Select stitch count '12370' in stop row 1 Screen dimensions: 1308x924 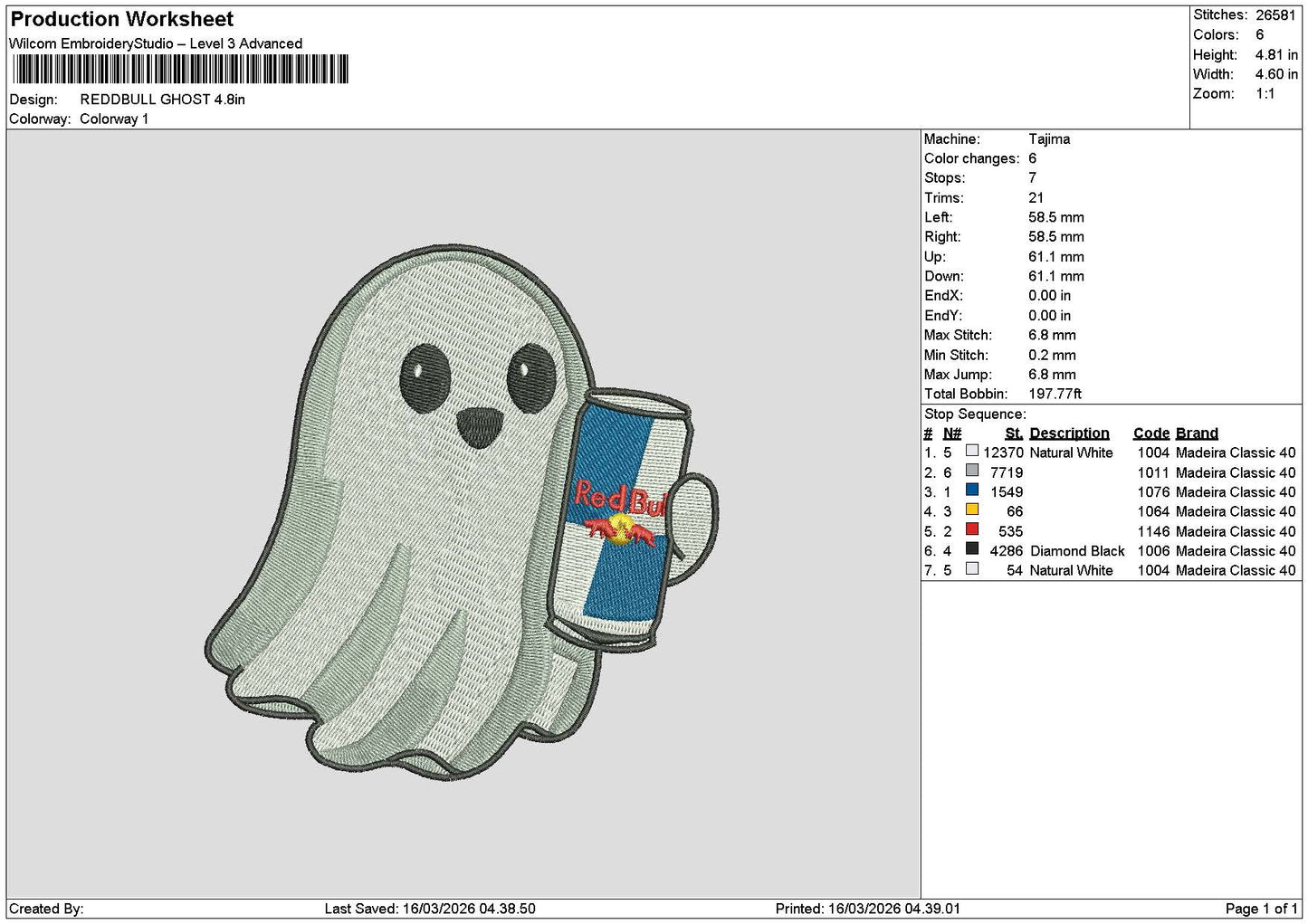tap(1003, 453)
